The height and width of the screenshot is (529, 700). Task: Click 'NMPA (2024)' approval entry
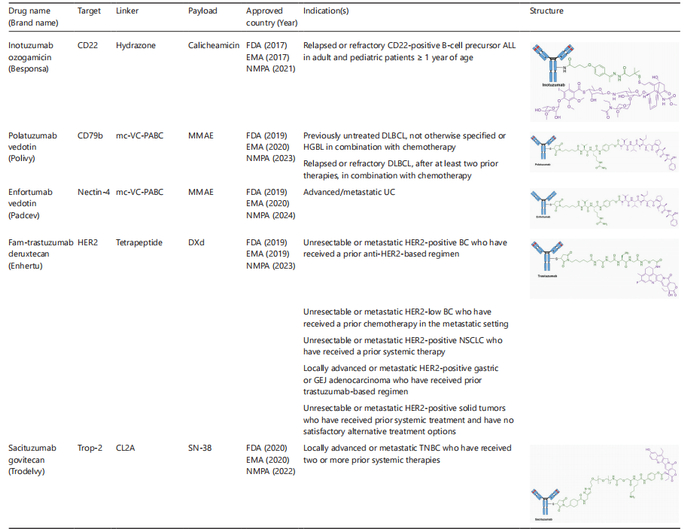[271, 215]
